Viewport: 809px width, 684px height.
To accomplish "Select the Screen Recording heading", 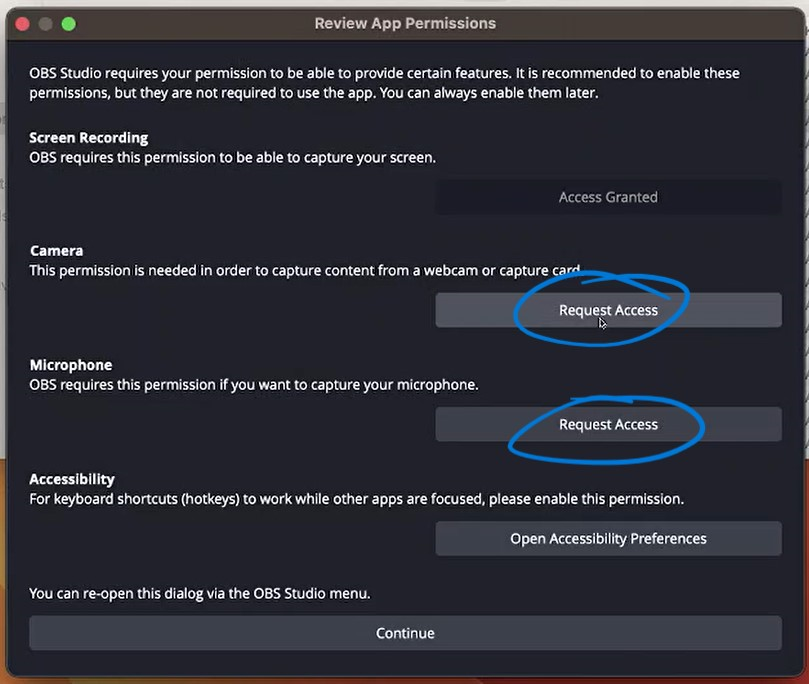I will pyautogui.click(x=89, y=138).
